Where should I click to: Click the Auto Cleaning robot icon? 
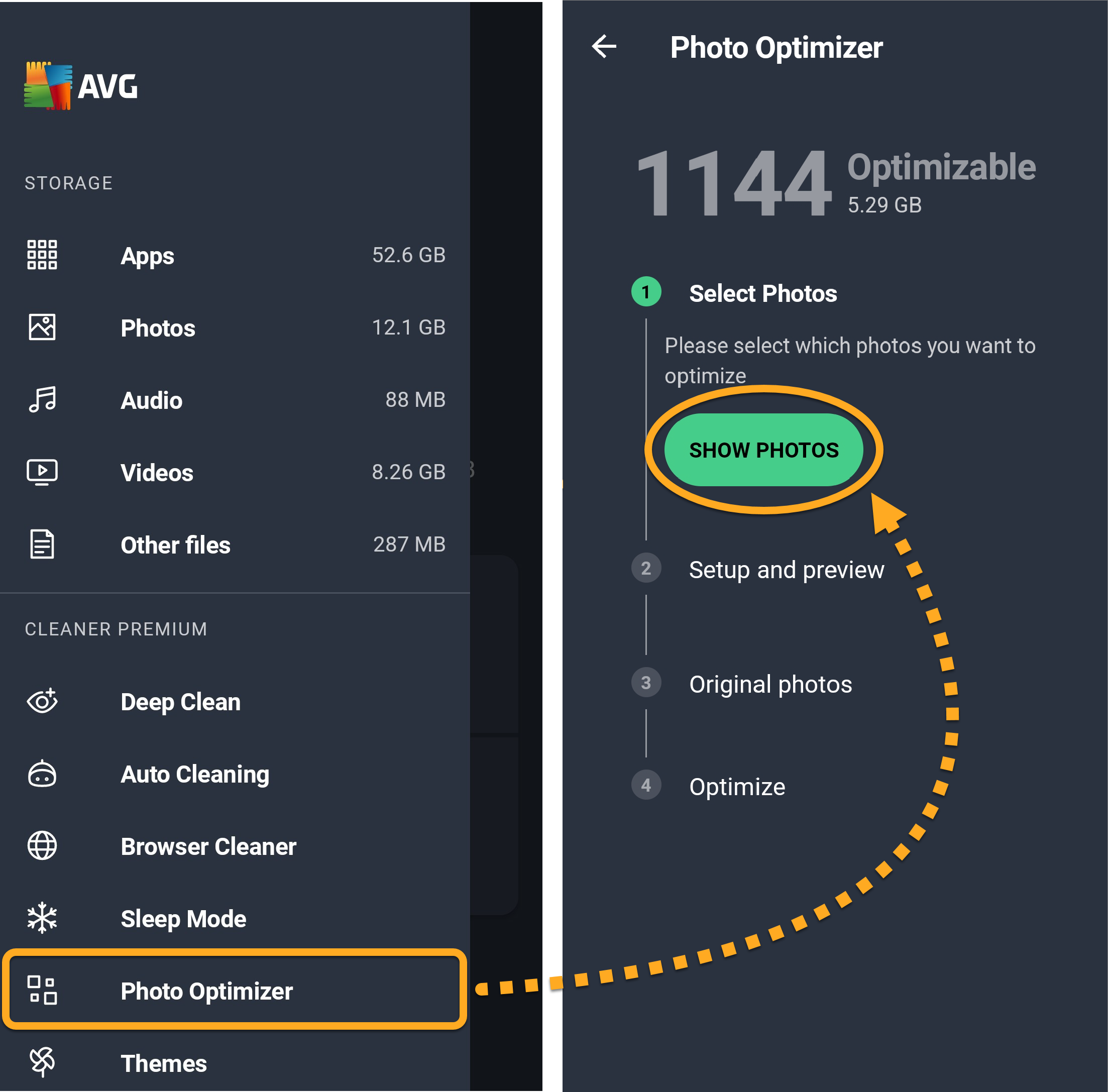pyautogui.click(x=42, y=774)
